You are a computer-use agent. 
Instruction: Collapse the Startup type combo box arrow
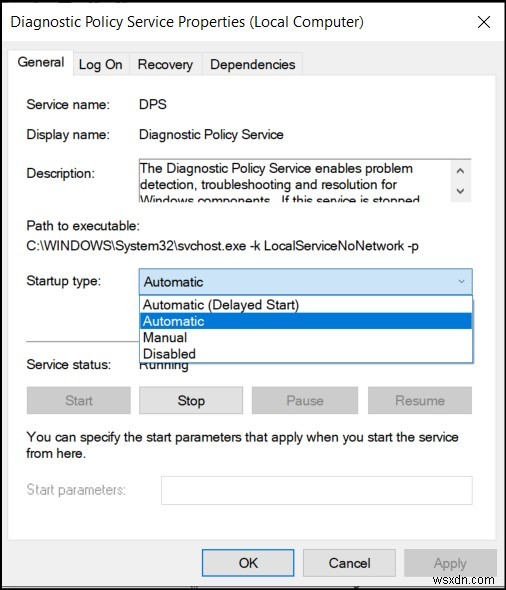click(461, 281)
